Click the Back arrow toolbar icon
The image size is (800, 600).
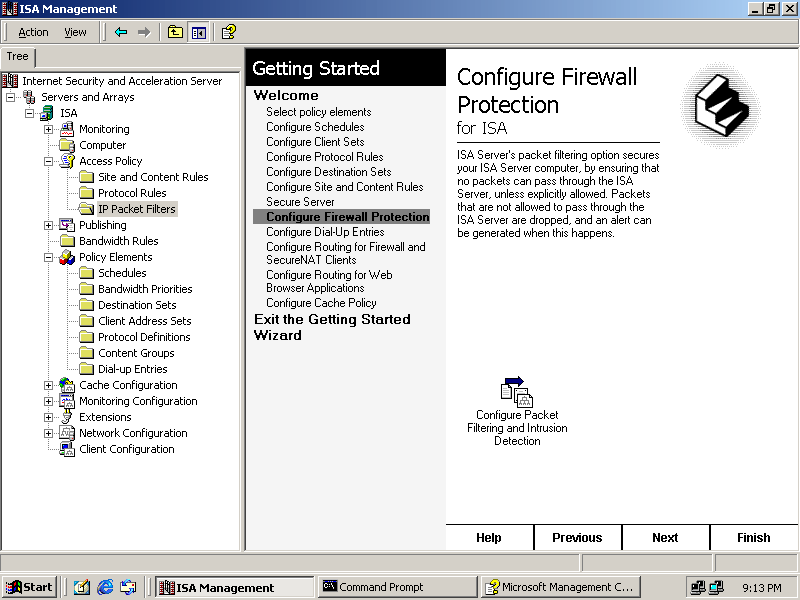(x=121, y=32)
